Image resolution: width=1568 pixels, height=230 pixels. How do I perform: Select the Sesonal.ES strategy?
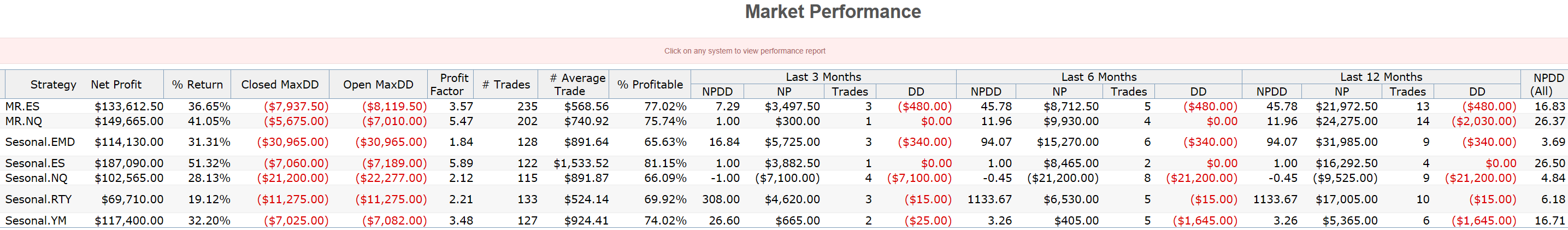coord(35,163)
